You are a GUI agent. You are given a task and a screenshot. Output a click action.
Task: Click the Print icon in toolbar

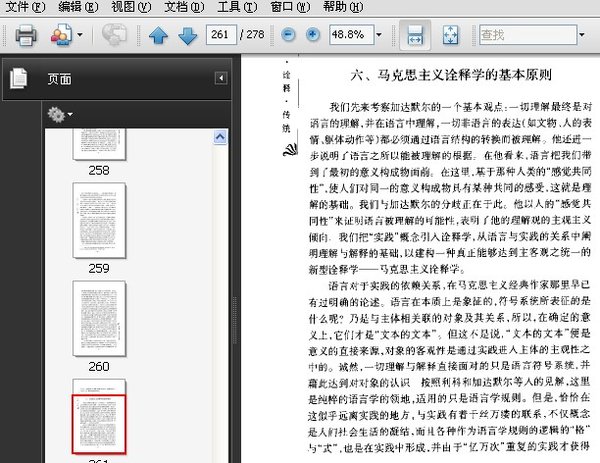coord(26,36)
